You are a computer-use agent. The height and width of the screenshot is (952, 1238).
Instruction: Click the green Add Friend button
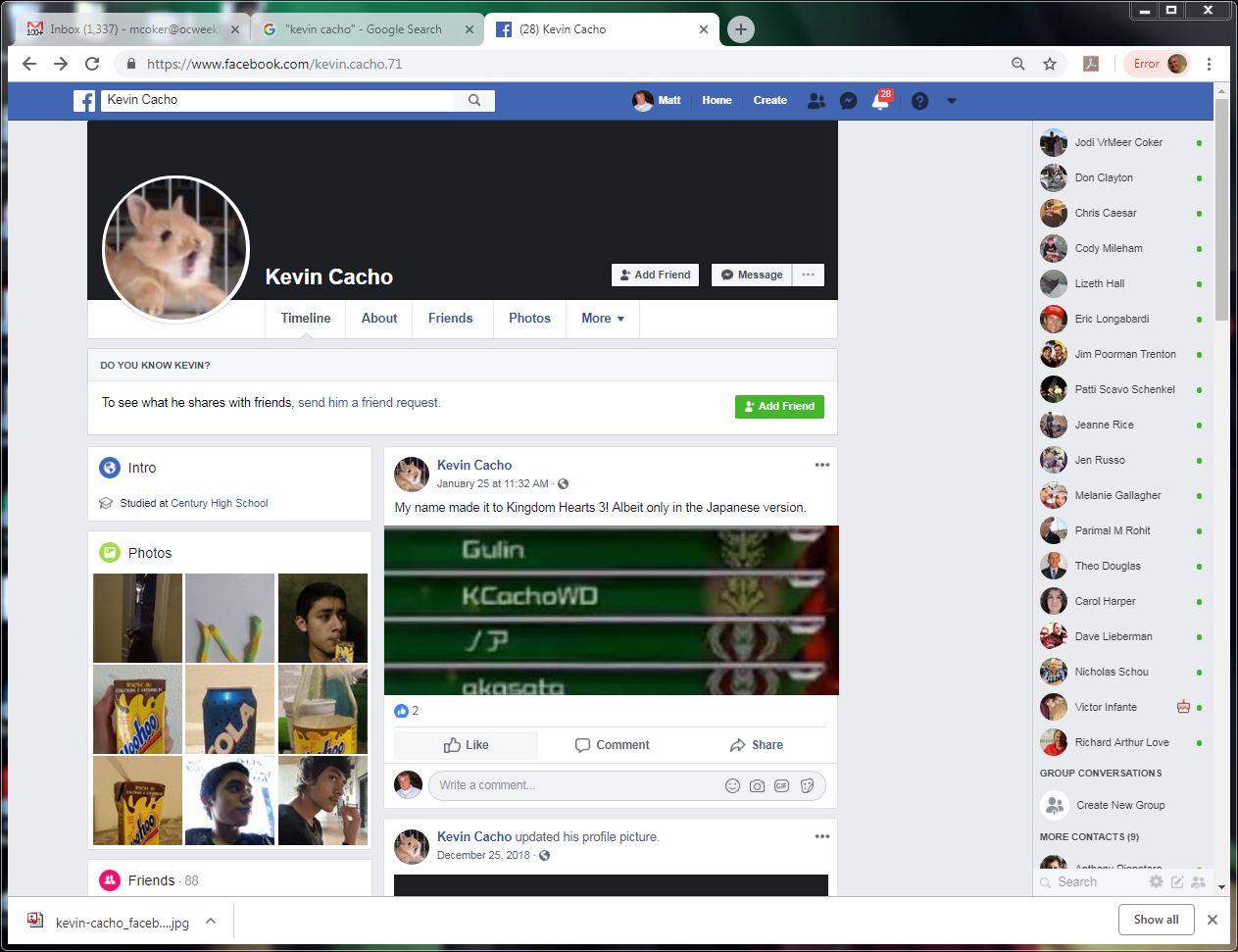point(779,406)
